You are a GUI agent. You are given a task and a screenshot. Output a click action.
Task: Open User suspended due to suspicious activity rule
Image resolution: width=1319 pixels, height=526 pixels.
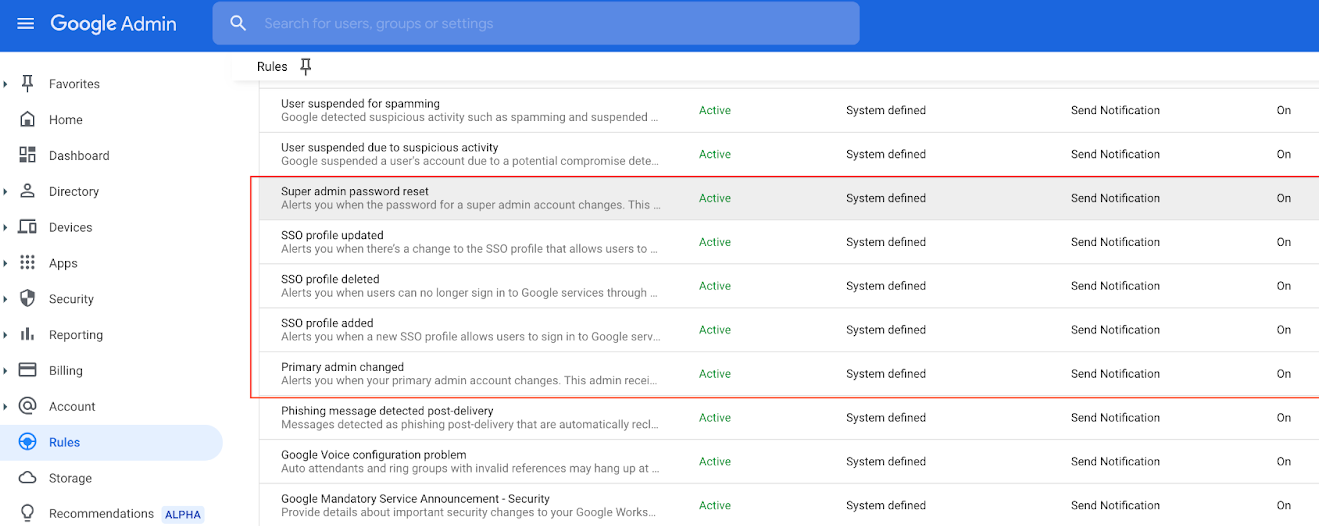click(389, 148)
